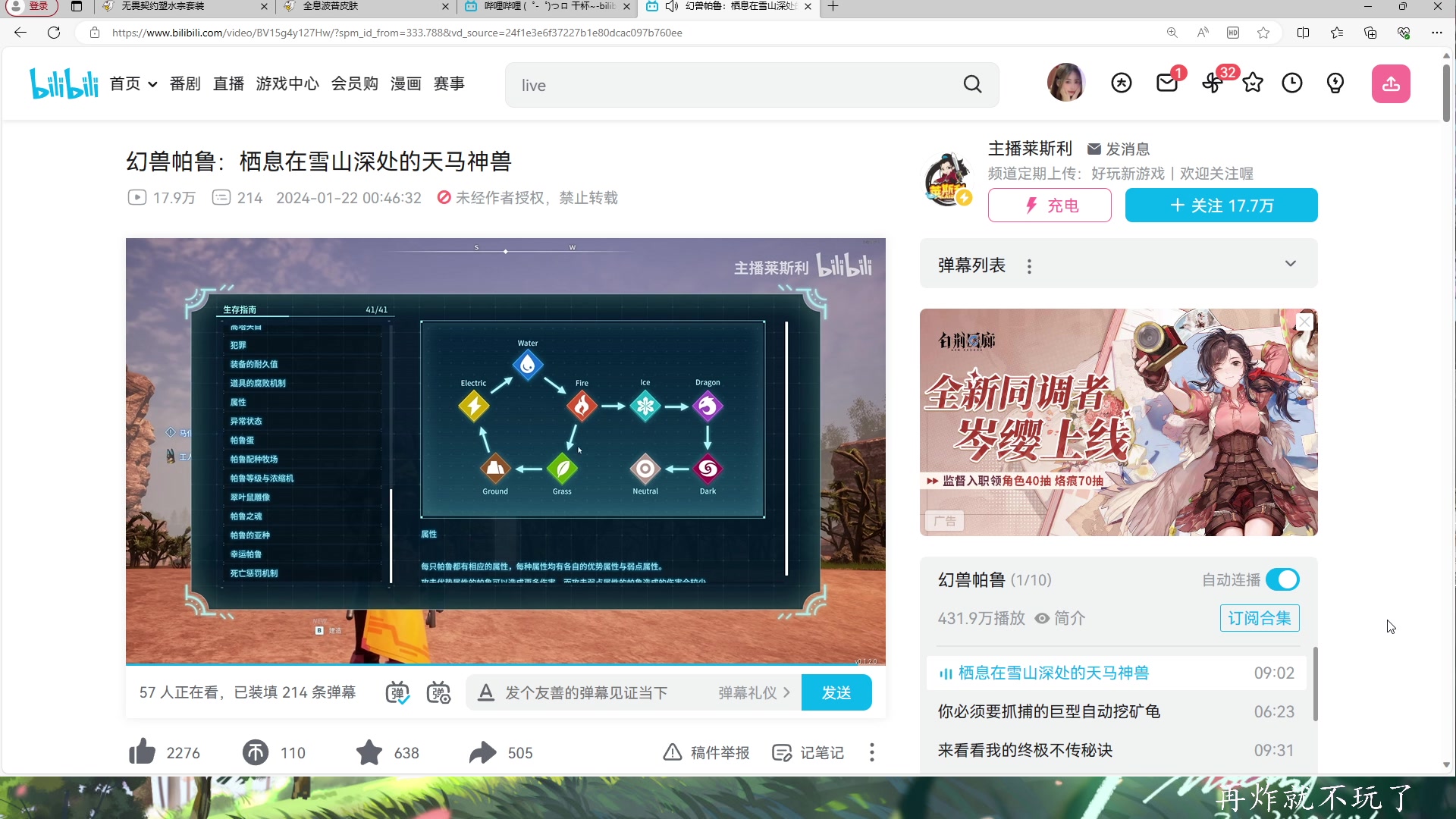This screenshot has height=819, width=1456.
Task: Open the 弹幕礼仪 dropdown
Action: tap(752, 692)
